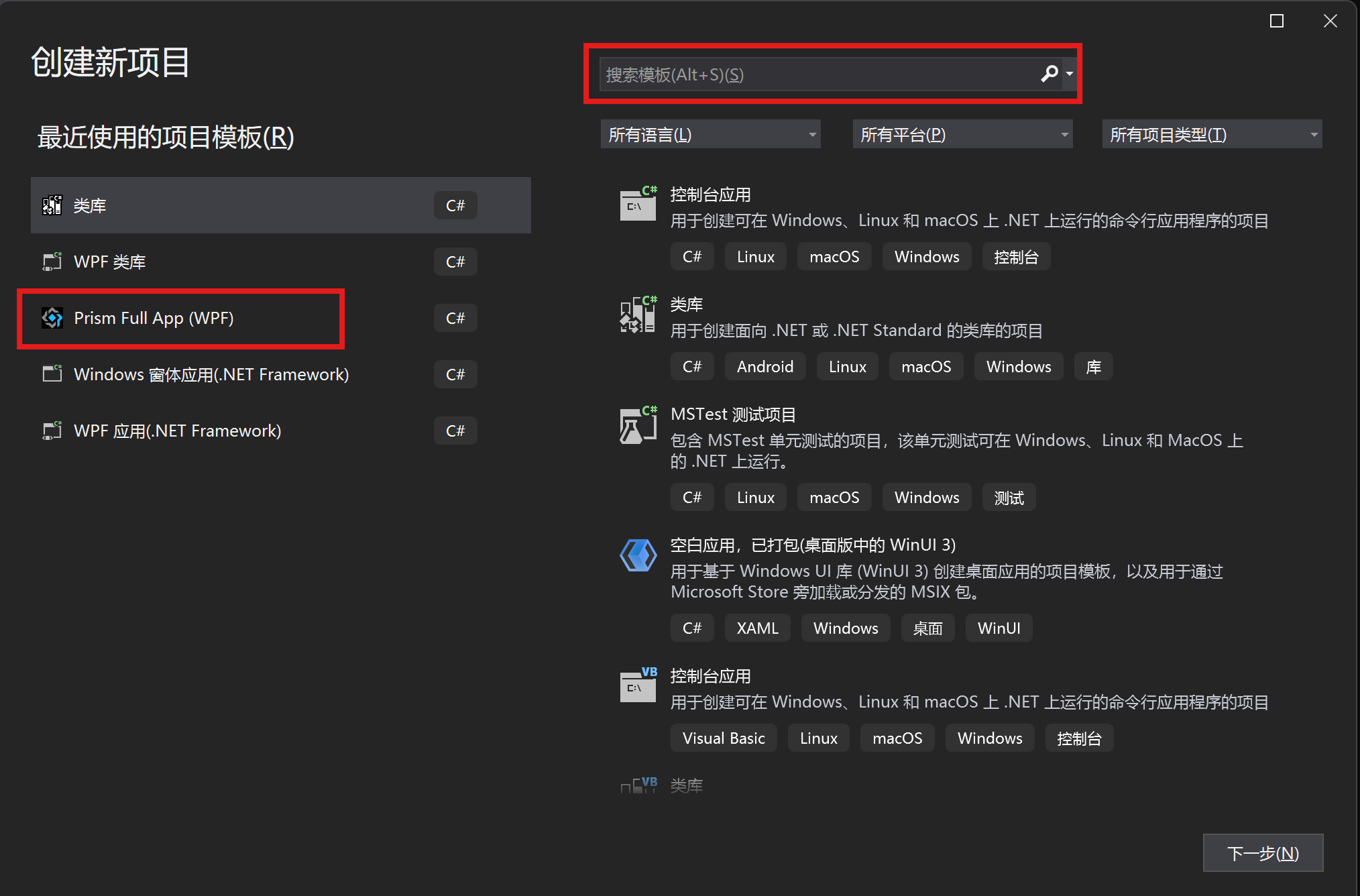Click the C# class library template icon

(x=638, y=315)
